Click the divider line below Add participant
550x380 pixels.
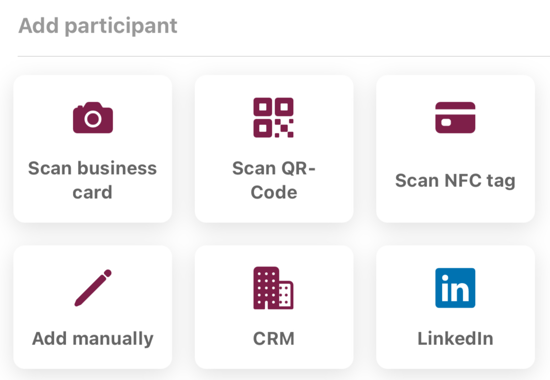284,56
